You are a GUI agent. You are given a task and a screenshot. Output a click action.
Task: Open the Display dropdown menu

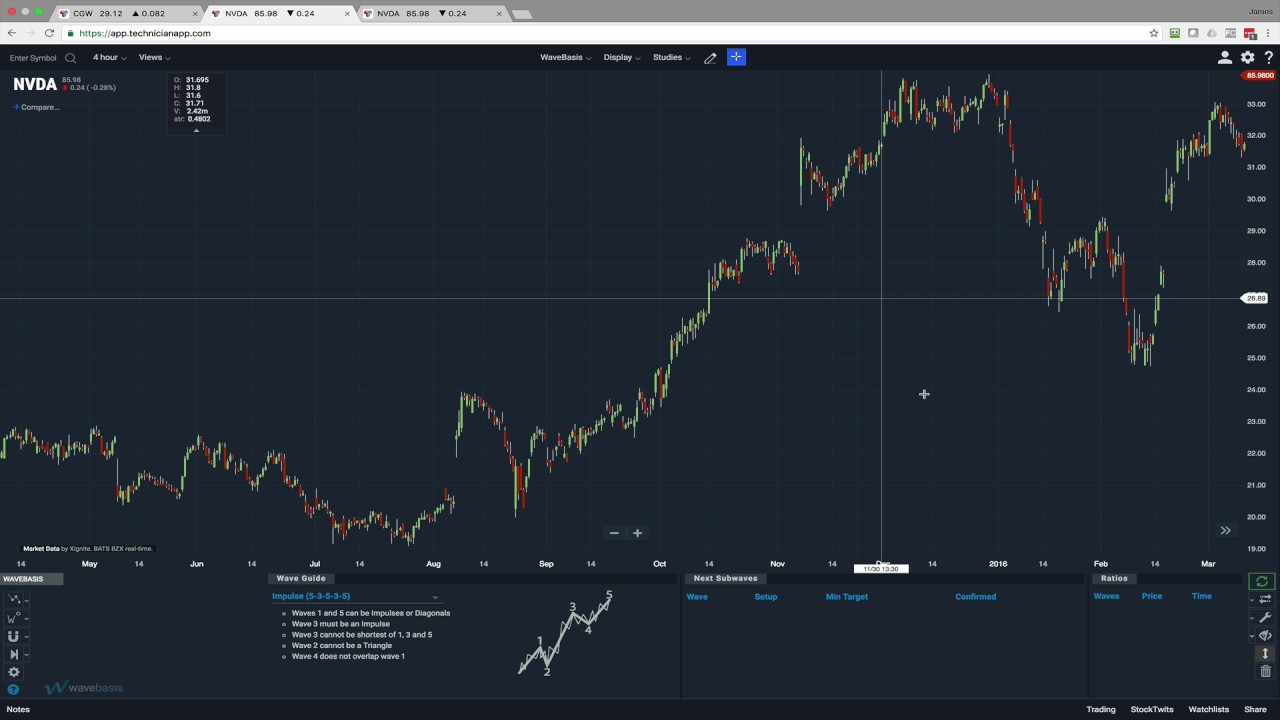[621, 57]
